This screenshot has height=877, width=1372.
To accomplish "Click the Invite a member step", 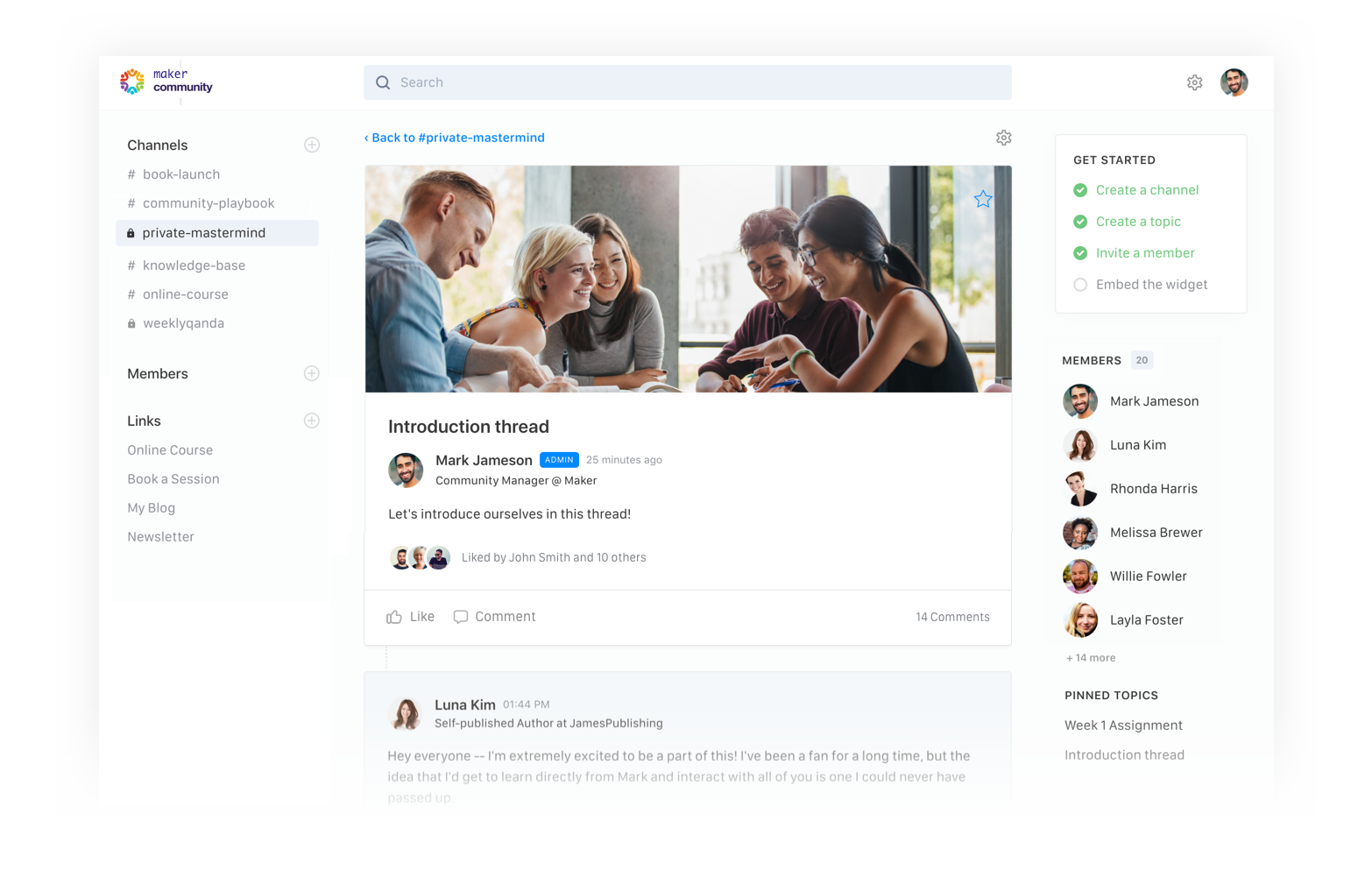I will 1146,253.
